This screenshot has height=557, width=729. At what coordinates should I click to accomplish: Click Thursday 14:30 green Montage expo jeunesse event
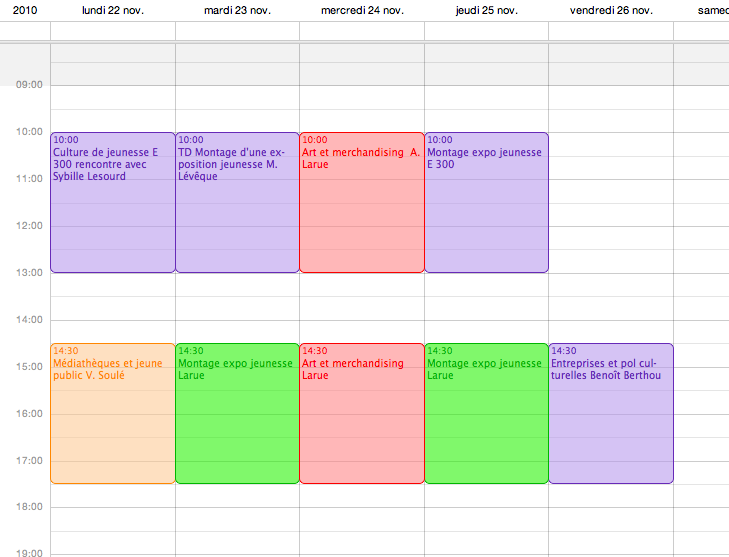pos(486,414)
